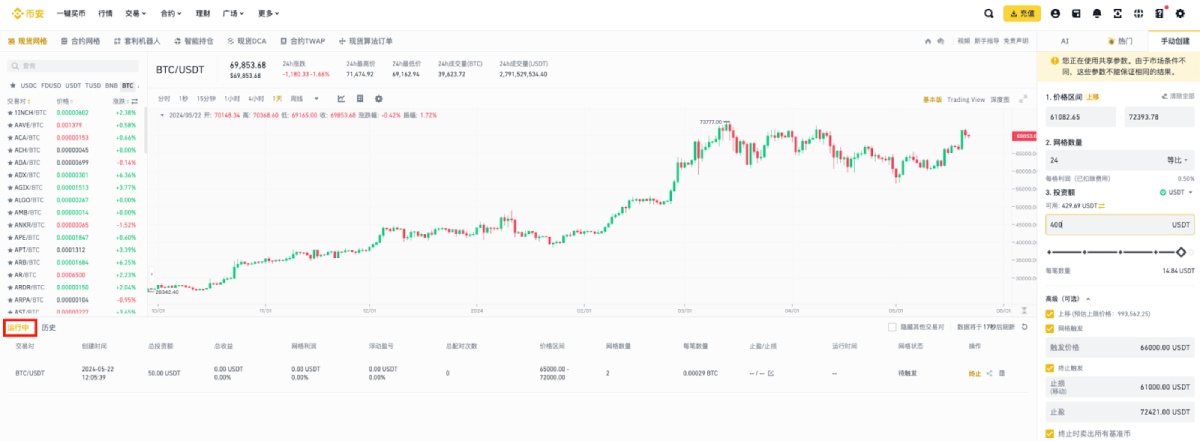Uncheck the grid trigger (网格触发) checkbox

[1049, 327]
